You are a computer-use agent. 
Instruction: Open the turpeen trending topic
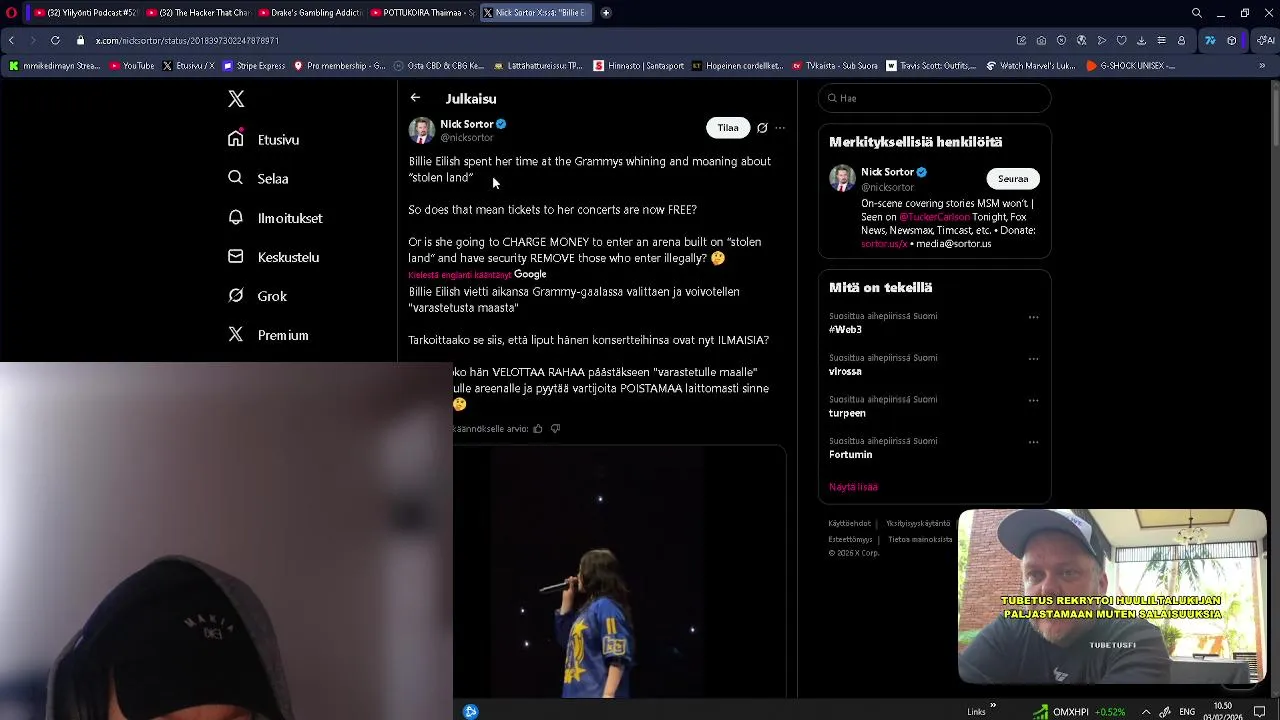click(x=847, y=413)
